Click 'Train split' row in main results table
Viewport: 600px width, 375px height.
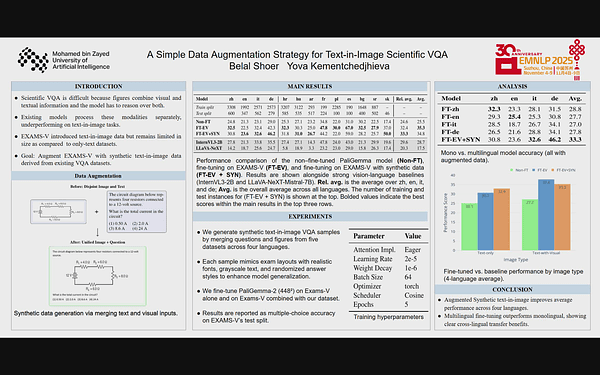[310, 108]
